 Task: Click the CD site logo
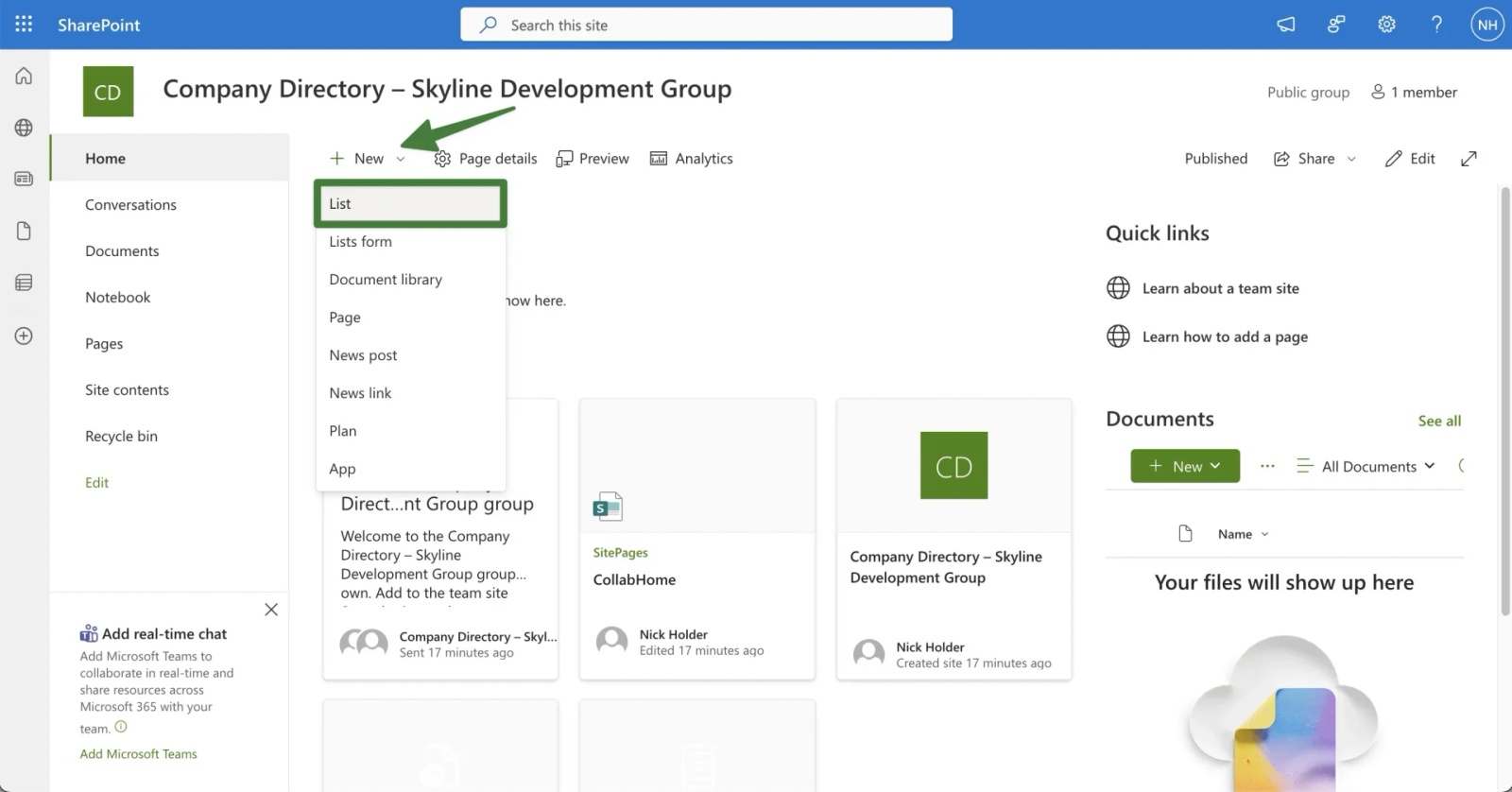point(108,92)
